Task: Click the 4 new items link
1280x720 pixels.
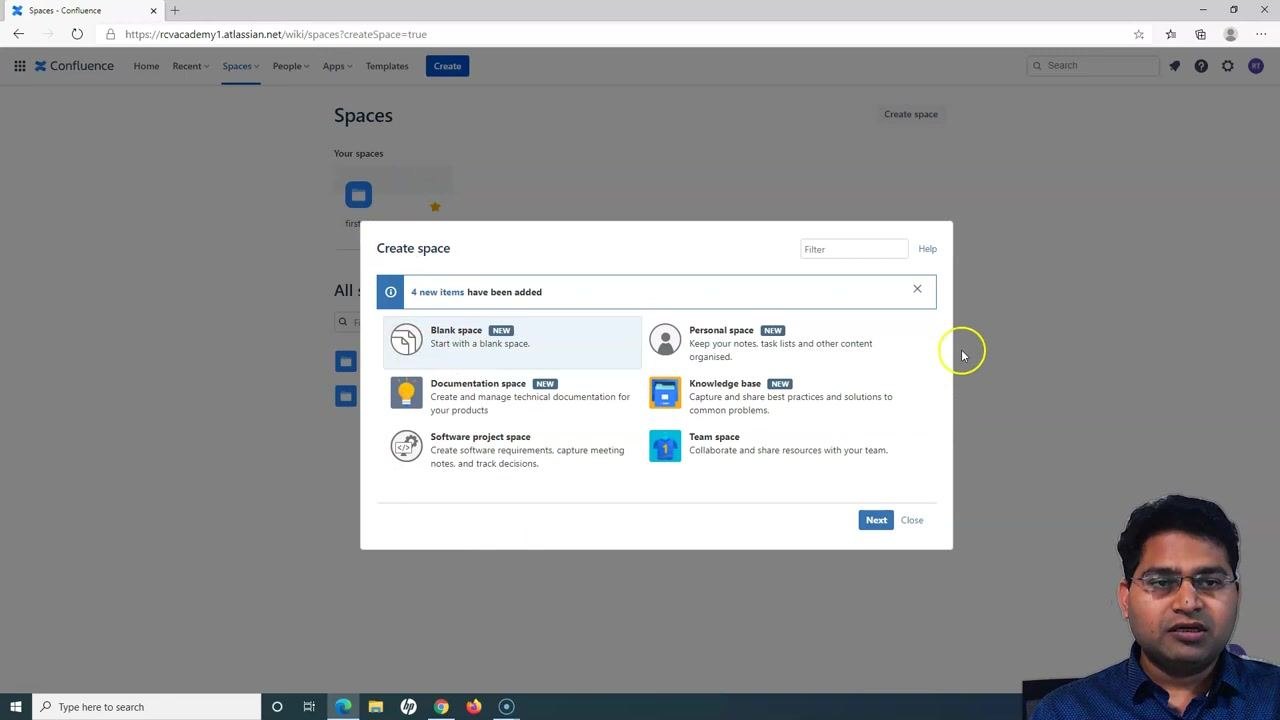Action: click(x=437, y=292)
